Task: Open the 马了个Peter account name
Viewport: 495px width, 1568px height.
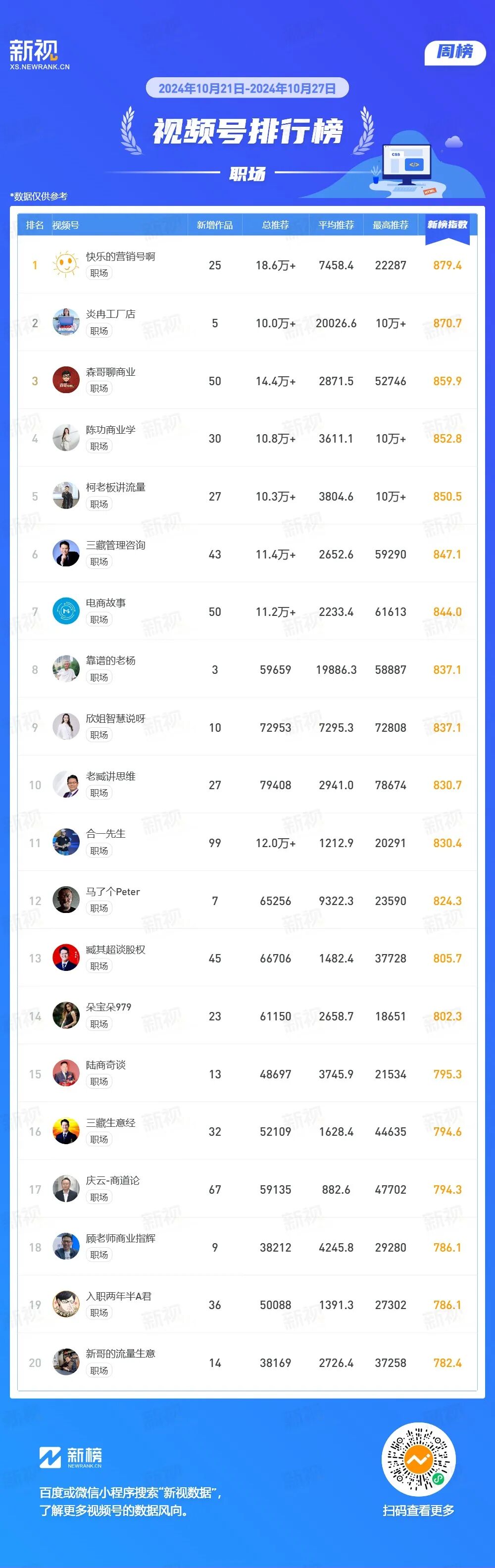Action: [x=113, y=892]
